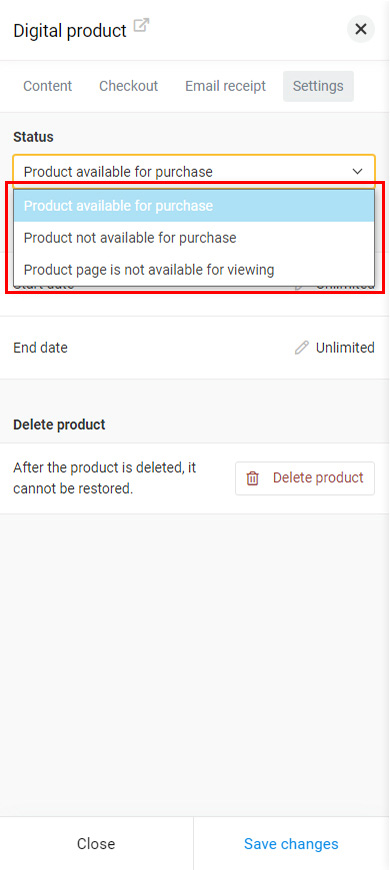Collapse the Status dropdown using its chevron arrow
Image resolution: width=390 pixels, height=870 pixels.
click(x=358, y=171)
